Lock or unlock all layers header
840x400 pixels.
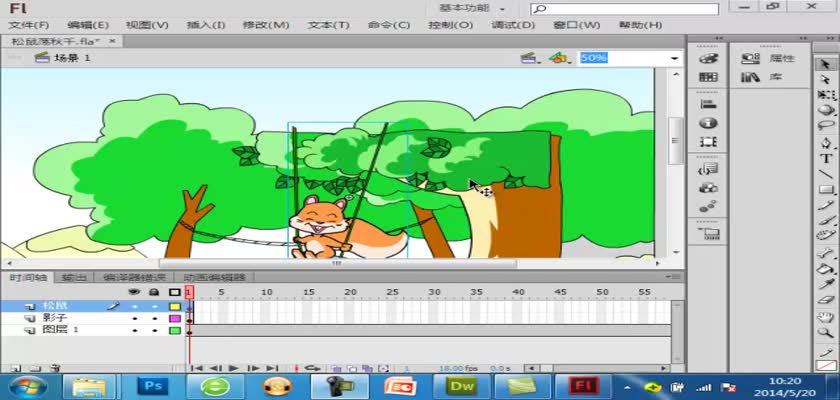coord(154,292)
